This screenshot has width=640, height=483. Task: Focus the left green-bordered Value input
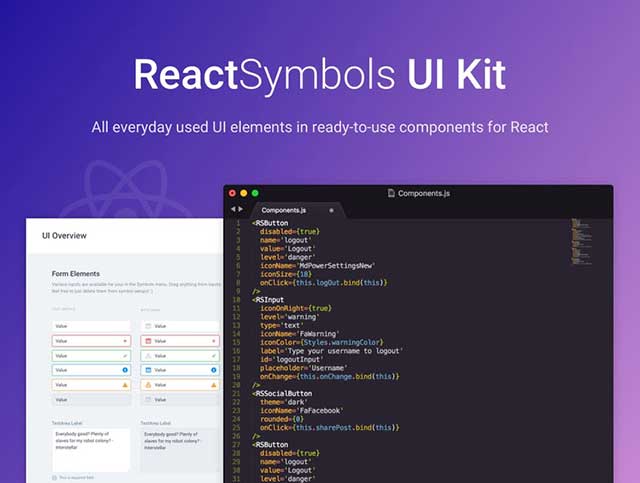(91, 356)
